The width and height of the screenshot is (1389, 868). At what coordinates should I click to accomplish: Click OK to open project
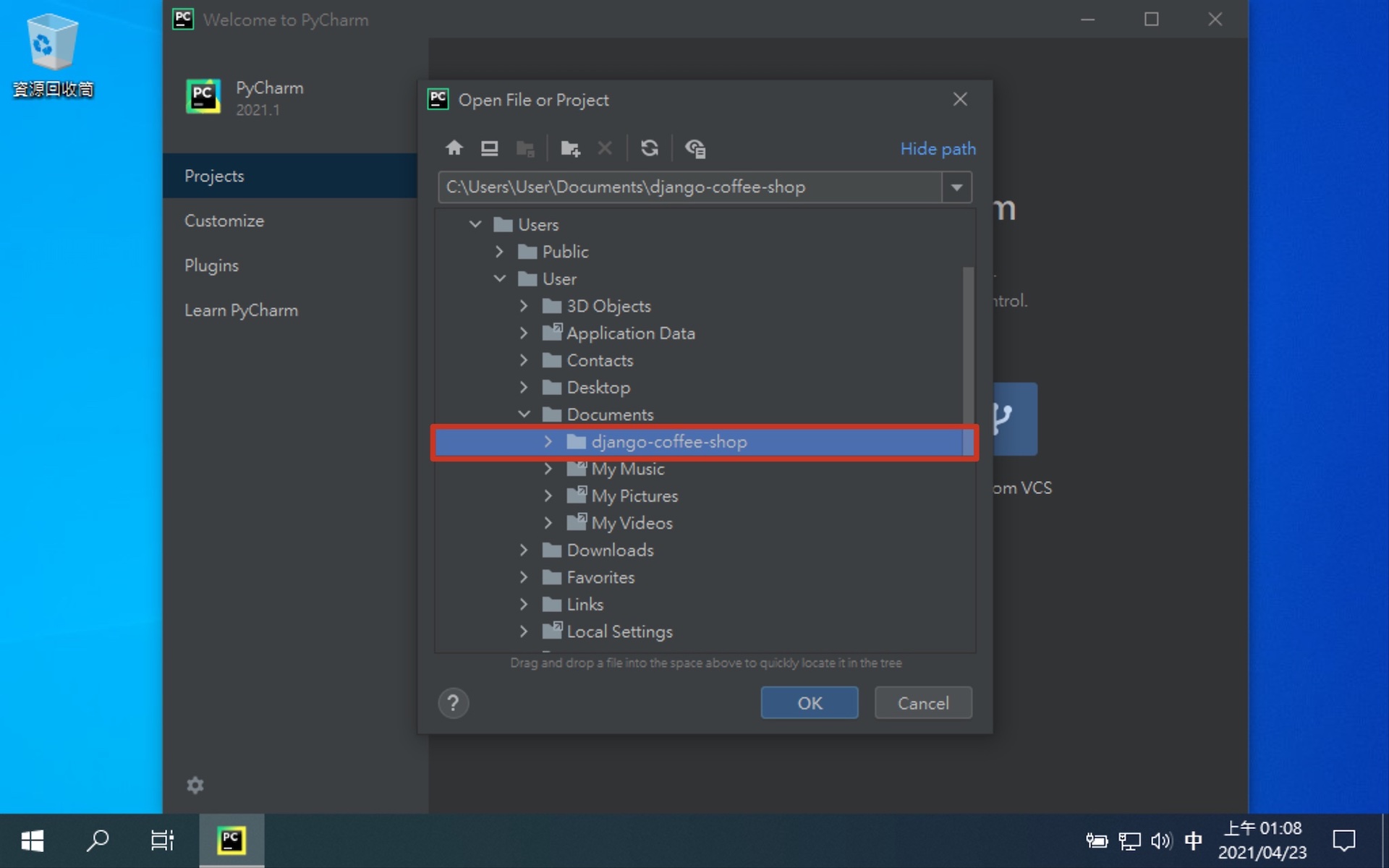pos(809,702)
